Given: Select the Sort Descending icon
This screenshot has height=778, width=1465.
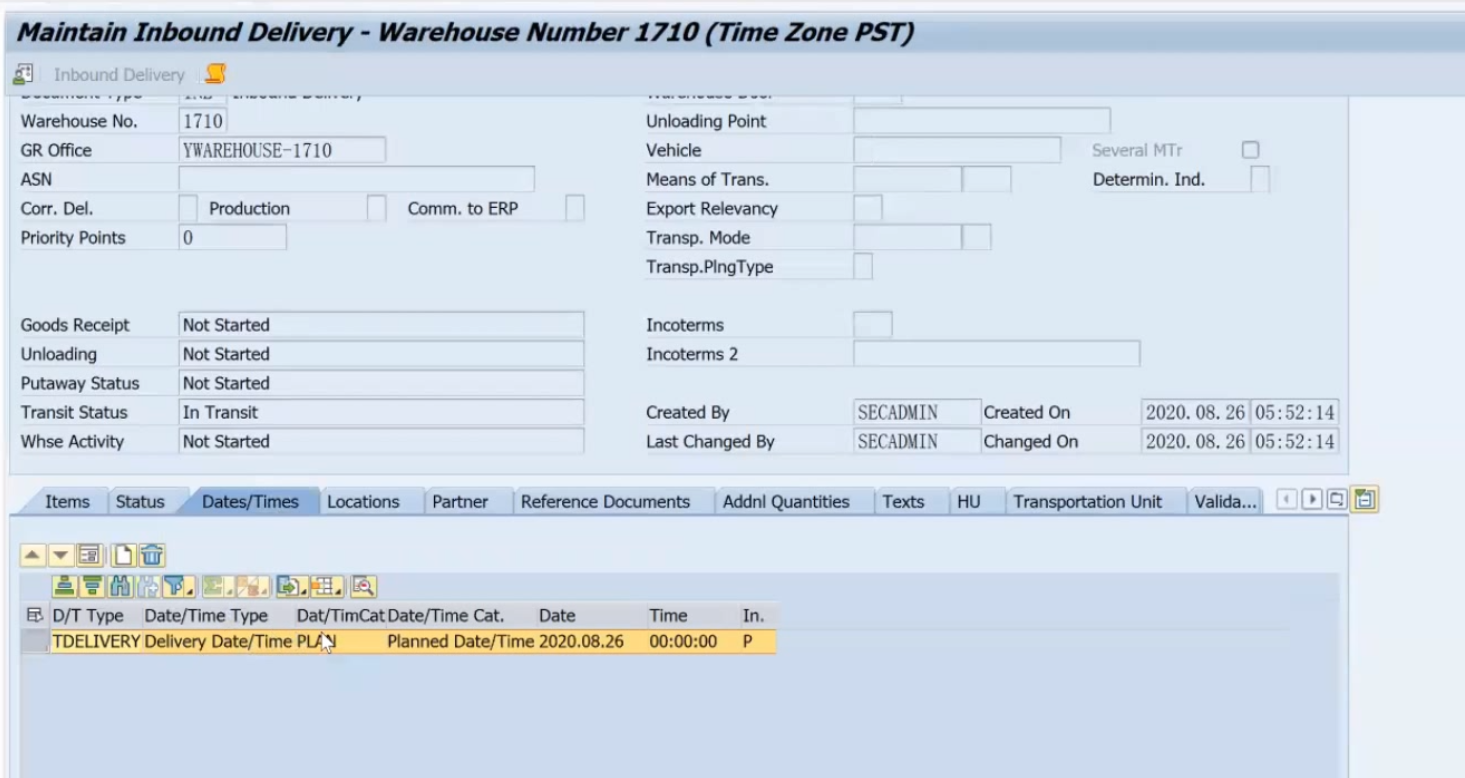Looking at the screenshot, I should click(94, 585).
